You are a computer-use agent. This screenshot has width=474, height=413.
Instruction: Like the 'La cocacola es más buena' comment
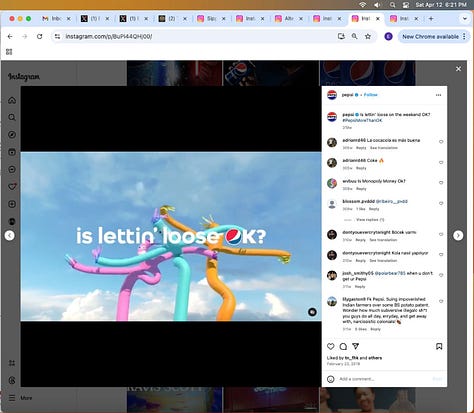441,142
